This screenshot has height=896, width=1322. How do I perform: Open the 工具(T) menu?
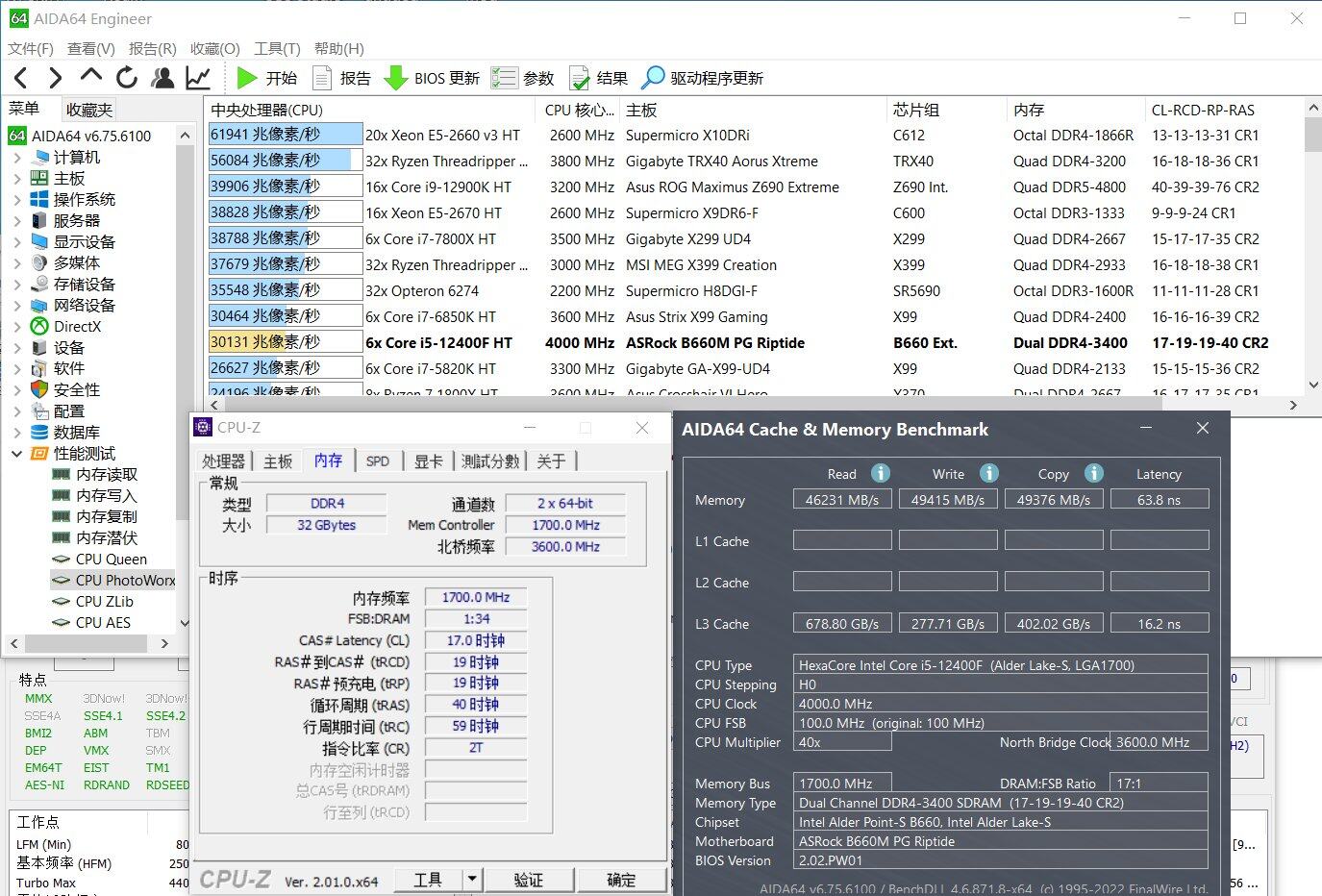(x=277, y=48)
